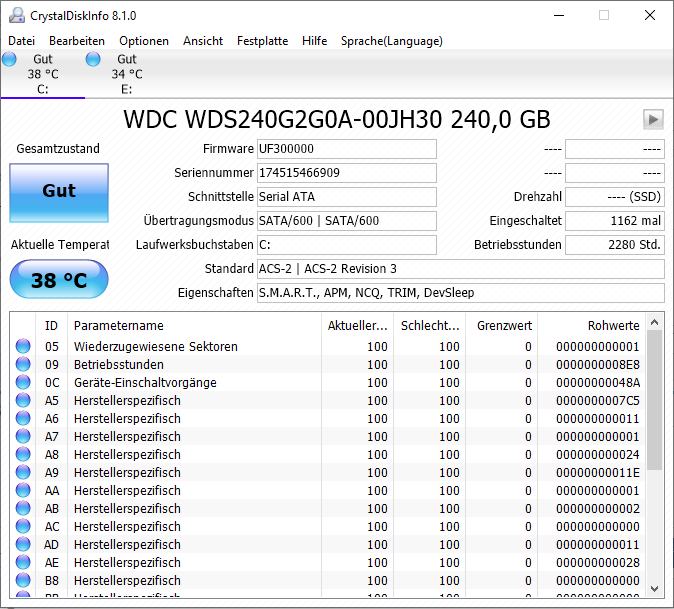Viewport: 674px width, 609px height.
Task: Click the blue Gut health status button
Action: 59,193
